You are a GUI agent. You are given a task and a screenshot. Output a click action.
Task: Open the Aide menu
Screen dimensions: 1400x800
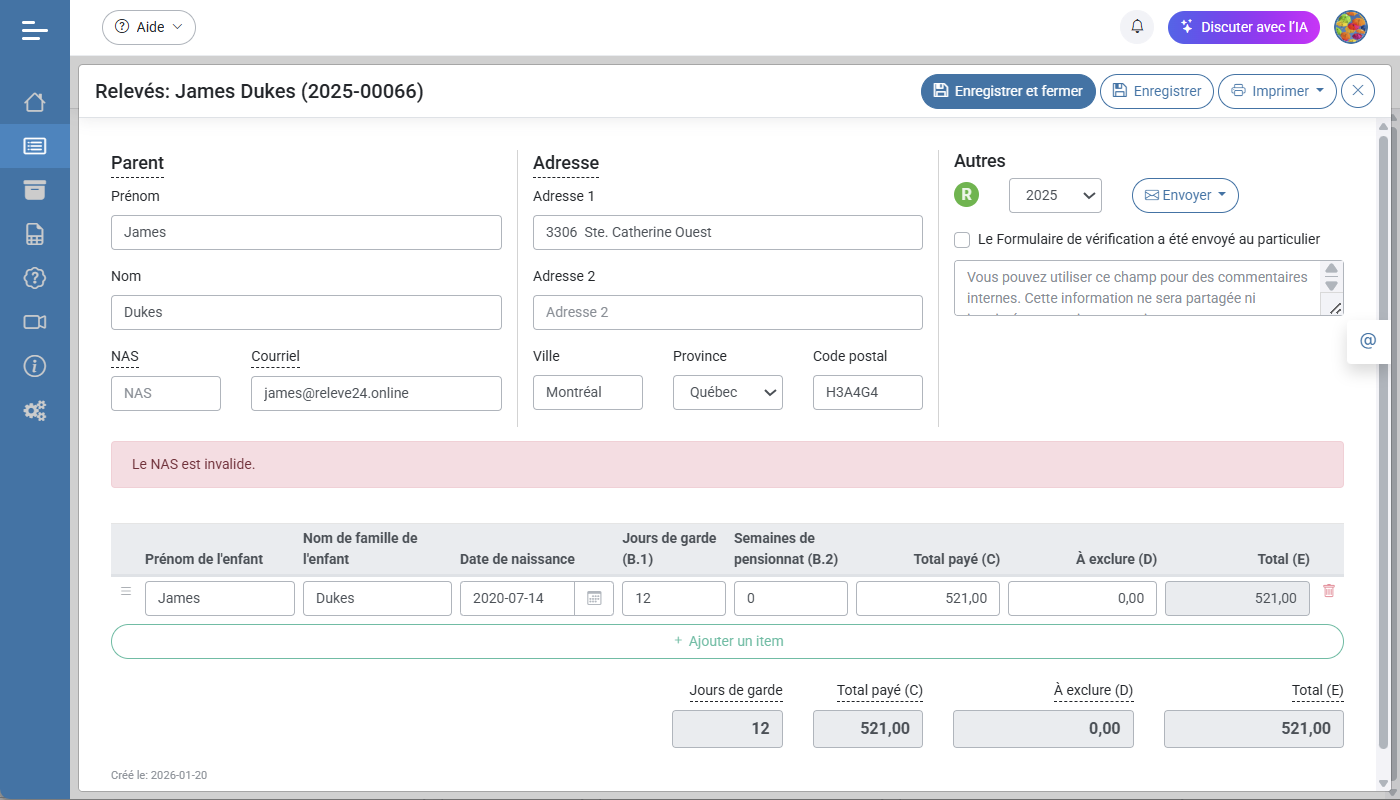[149, 27]
